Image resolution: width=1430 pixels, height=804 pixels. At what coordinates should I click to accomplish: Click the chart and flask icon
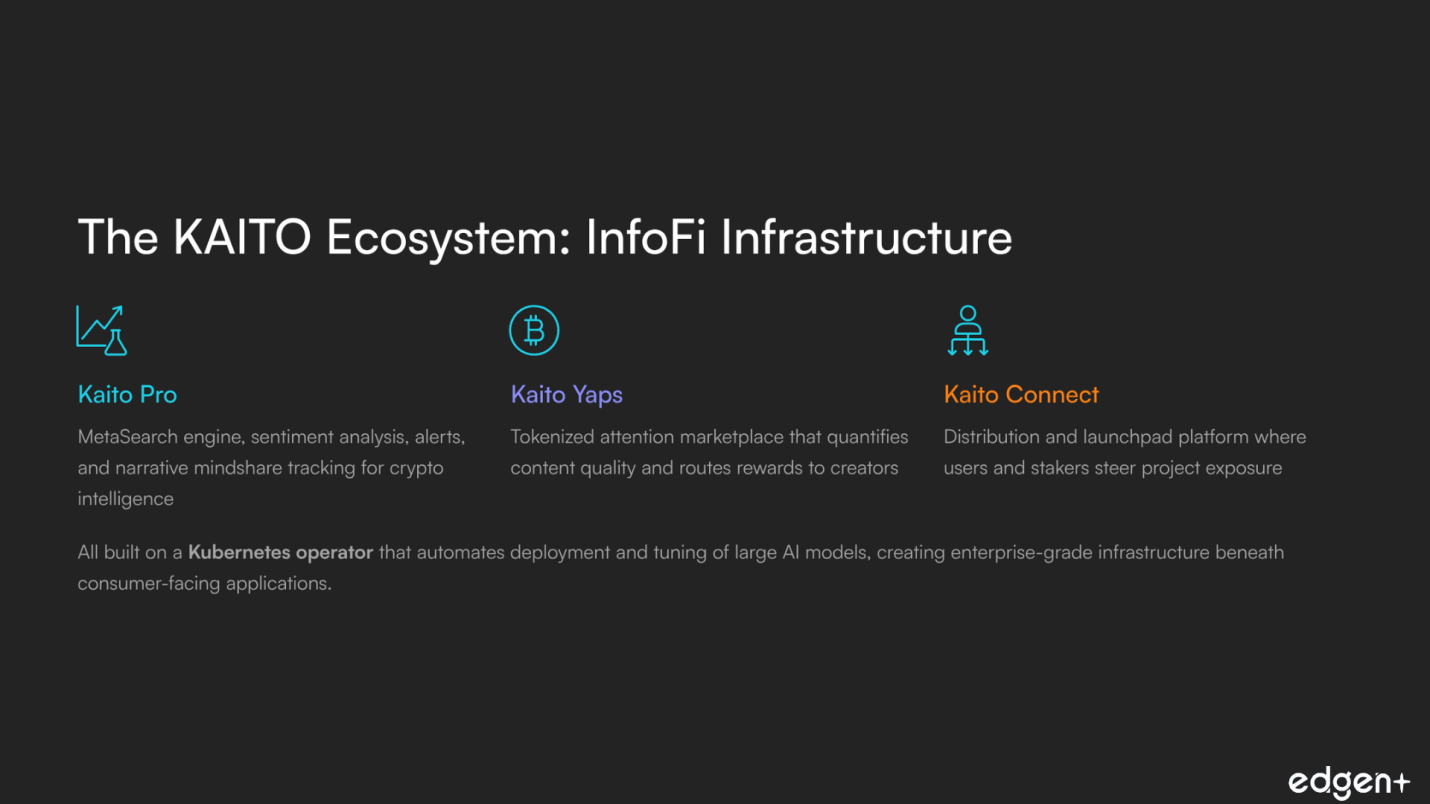pyautogui.click(x=102, y=330)
